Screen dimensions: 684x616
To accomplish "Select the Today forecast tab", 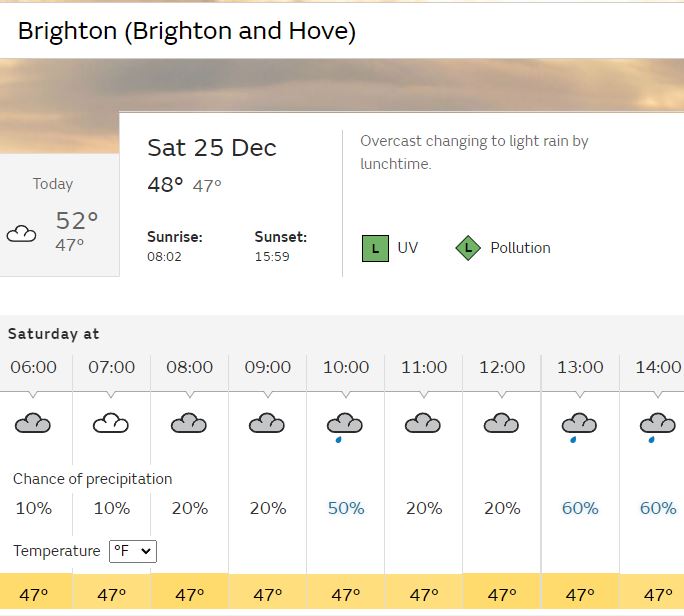I will tap(59, 215).
